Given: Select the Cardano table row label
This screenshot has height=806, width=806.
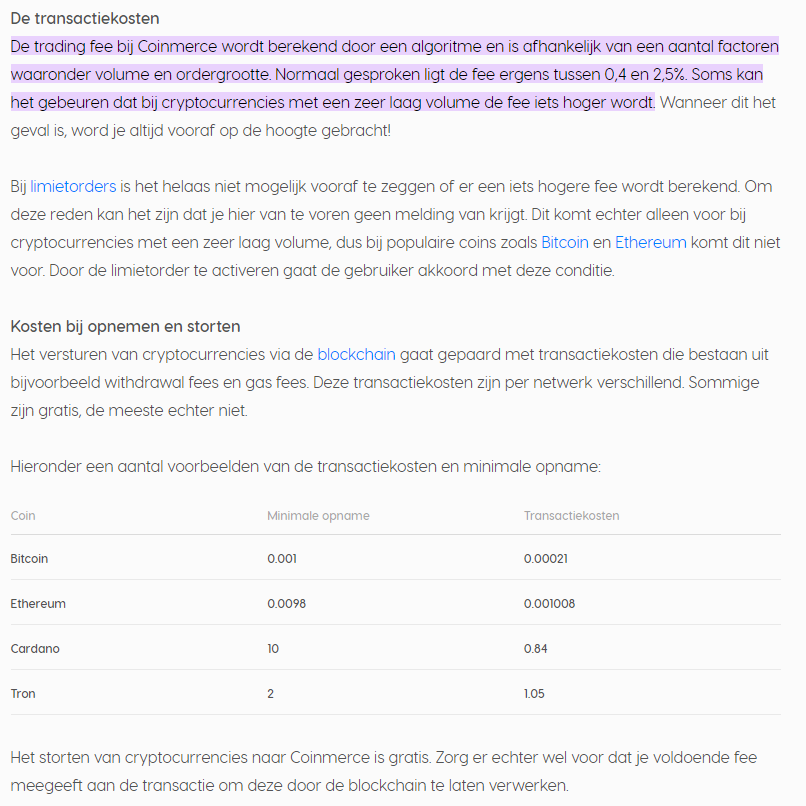Looking at the screenshot, I should point(35,649).
